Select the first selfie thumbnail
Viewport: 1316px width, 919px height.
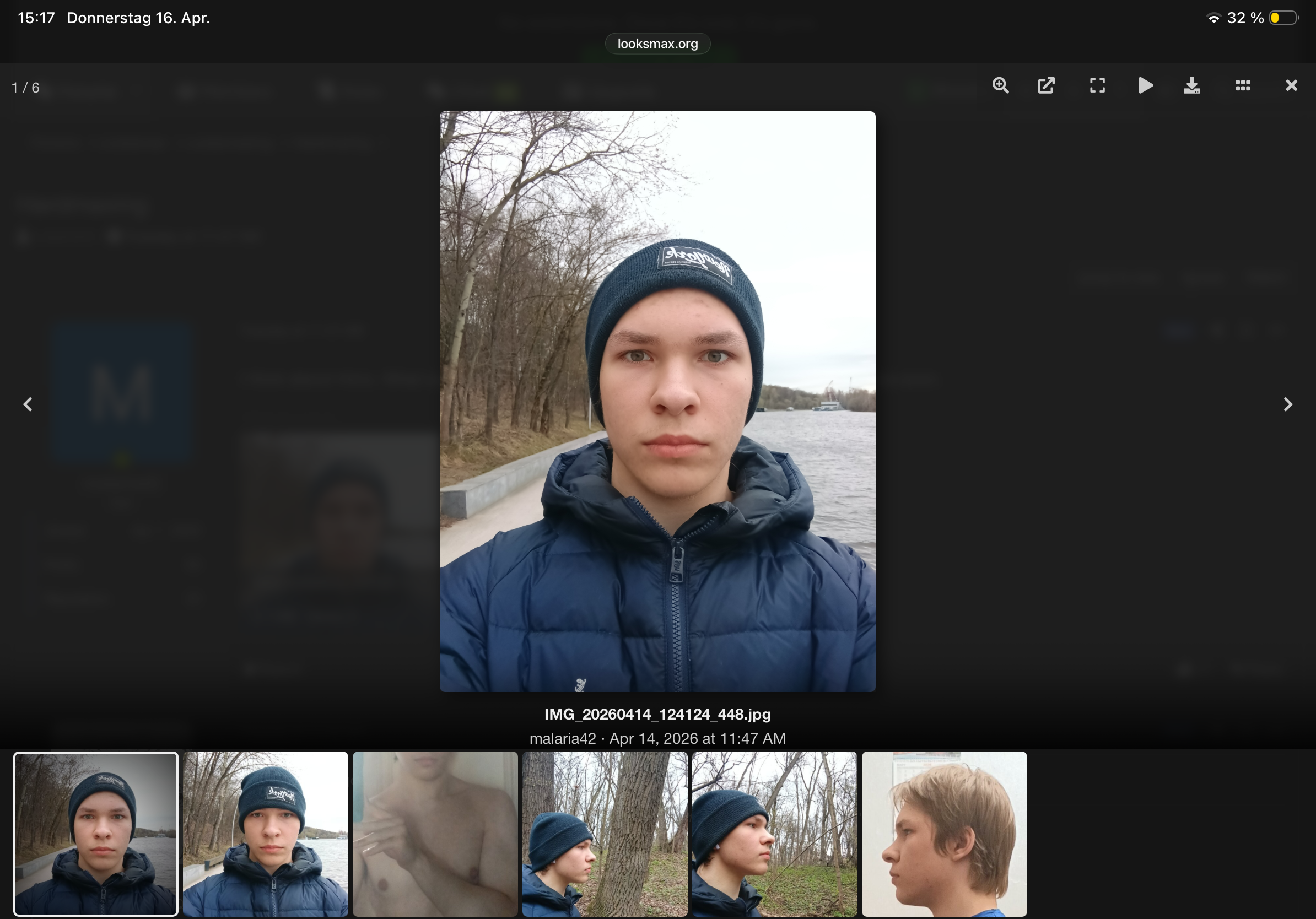[x=96, y=834]
